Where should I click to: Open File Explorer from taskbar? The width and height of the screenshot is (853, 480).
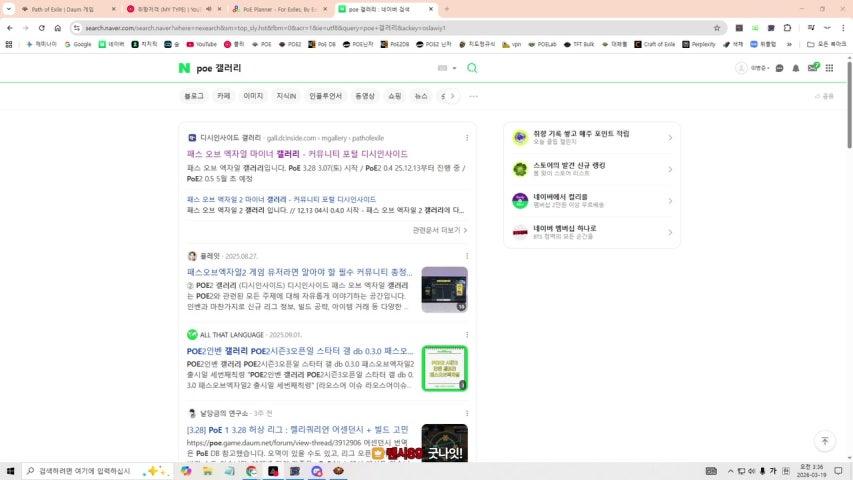208,471
